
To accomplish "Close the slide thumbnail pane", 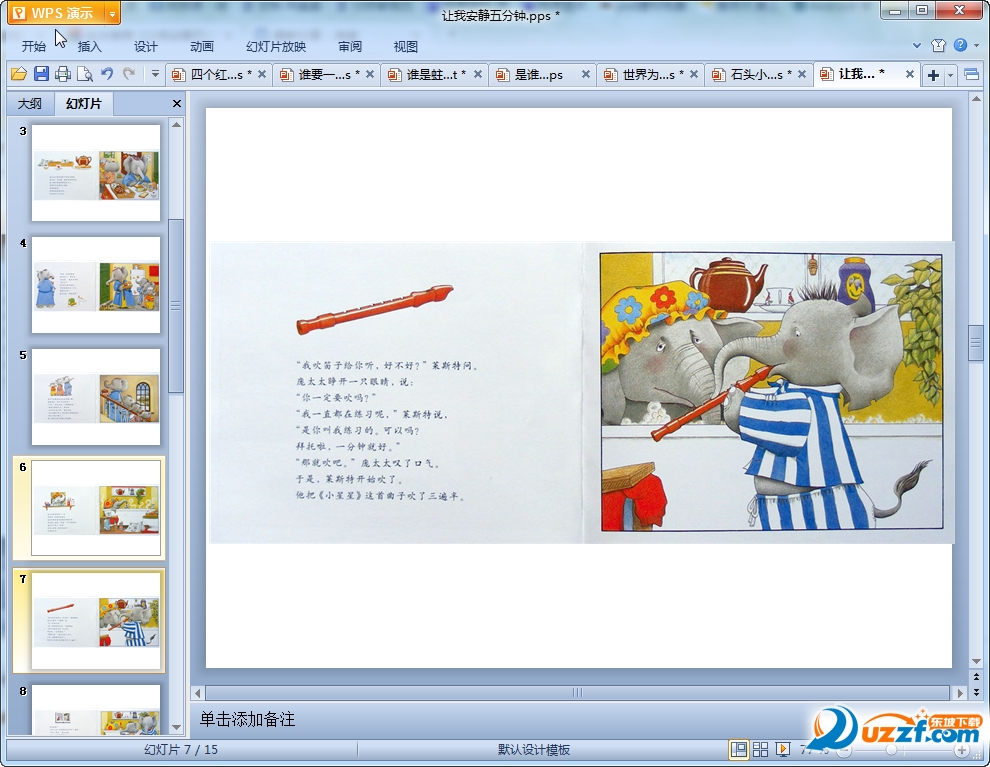I will [x=177, y=104].
